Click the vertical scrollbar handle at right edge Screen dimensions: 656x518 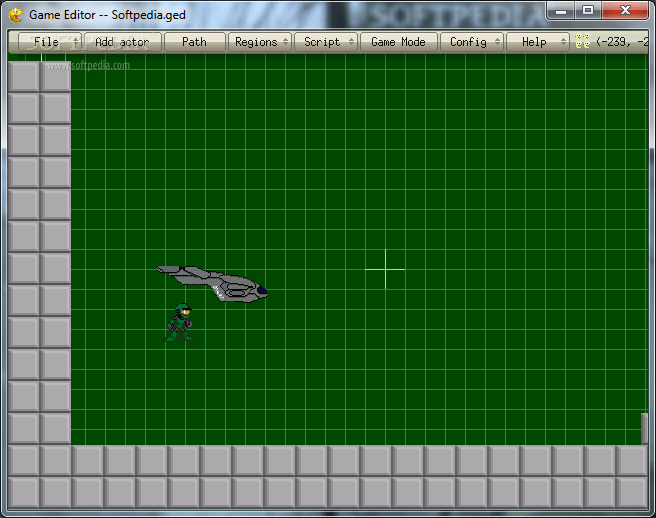[644, 428]
